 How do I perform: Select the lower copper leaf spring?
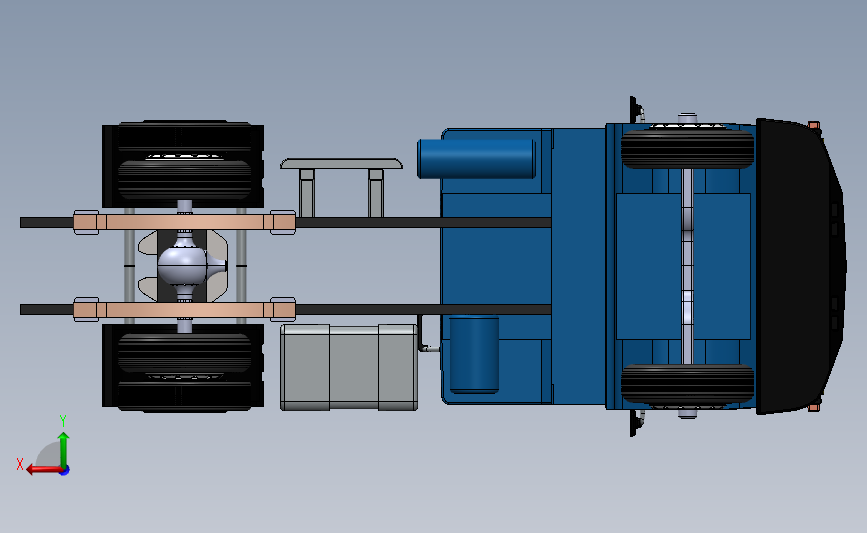tap(185, 310)
